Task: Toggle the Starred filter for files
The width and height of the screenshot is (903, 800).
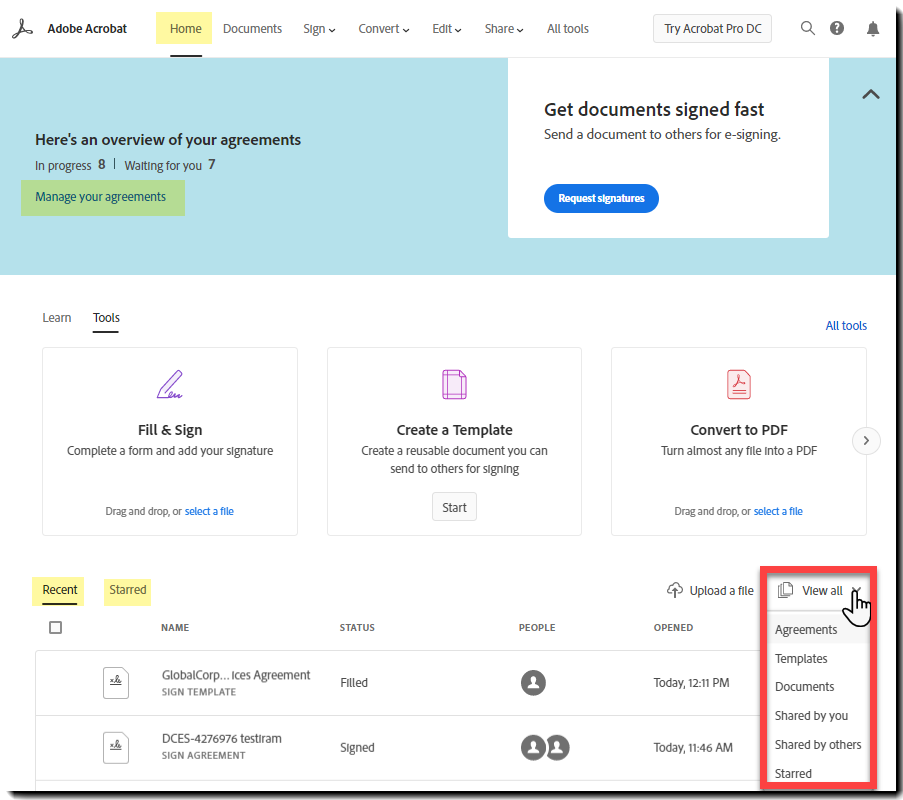Action: point(127,591)
